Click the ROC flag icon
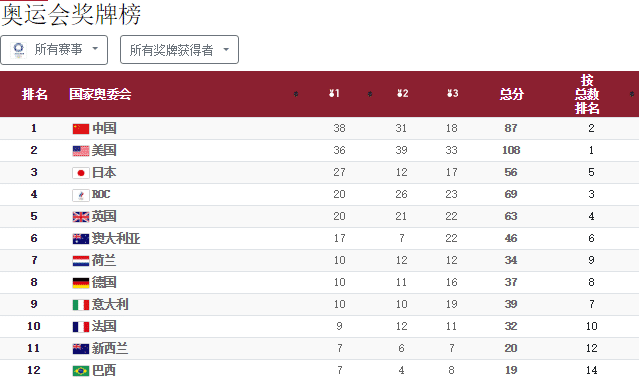This screenshot has width=639, height=381. (81, 195)
